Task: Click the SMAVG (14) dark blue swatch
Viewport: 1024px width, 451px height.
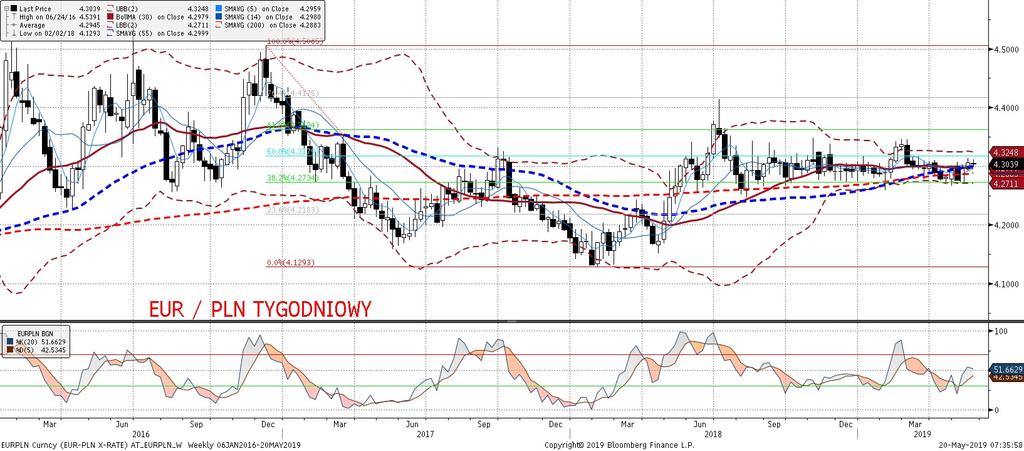Action: 219,16
